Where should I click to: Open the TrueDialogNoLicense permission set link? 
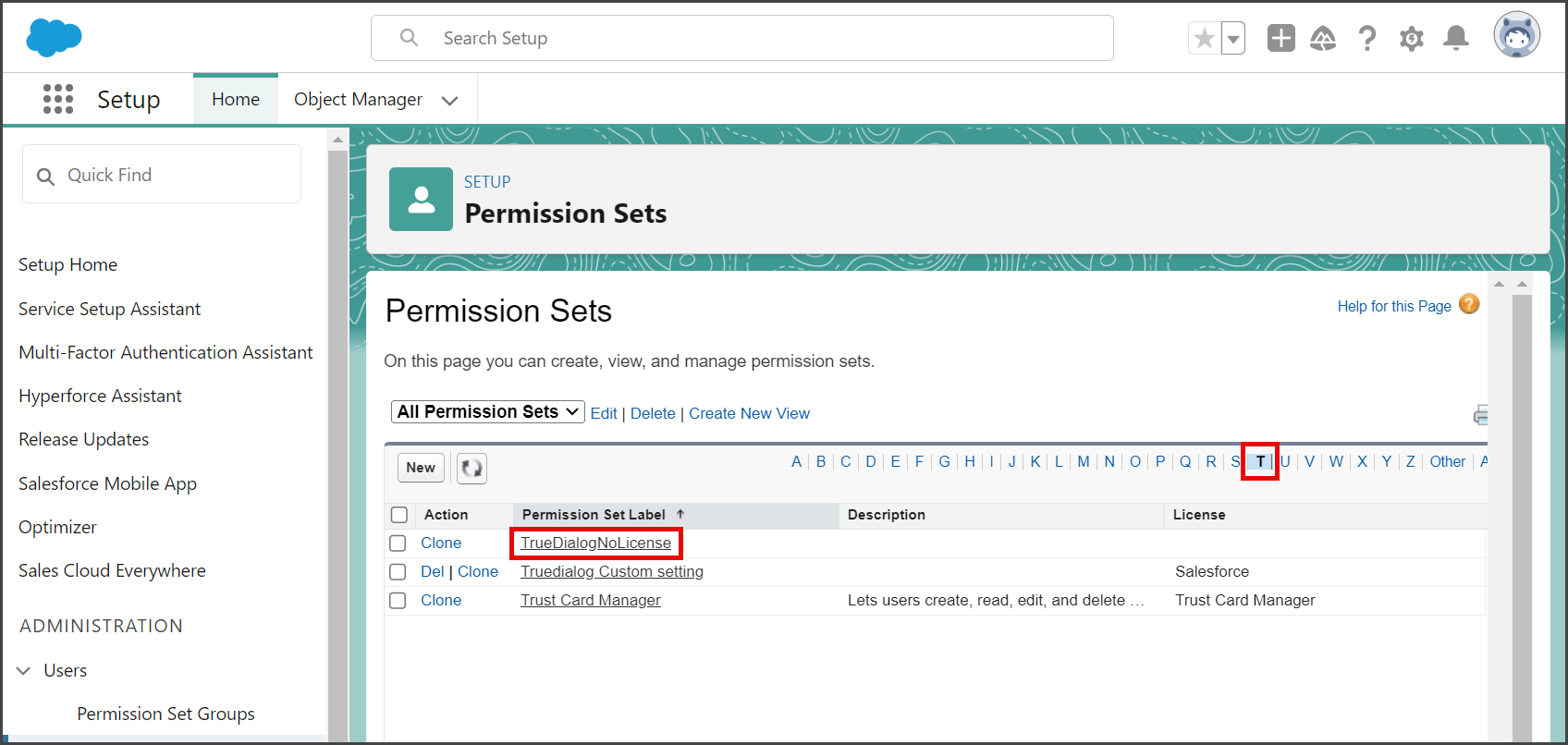point(595,543)
